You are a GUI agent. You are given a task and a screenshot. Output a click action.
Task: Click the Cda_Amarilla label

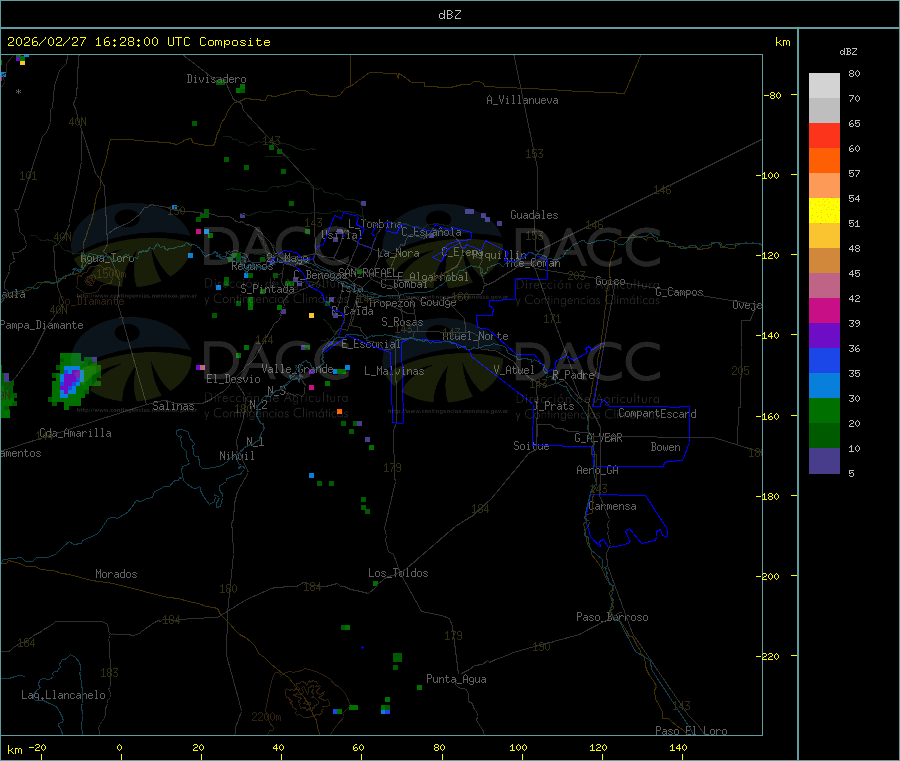75,433
